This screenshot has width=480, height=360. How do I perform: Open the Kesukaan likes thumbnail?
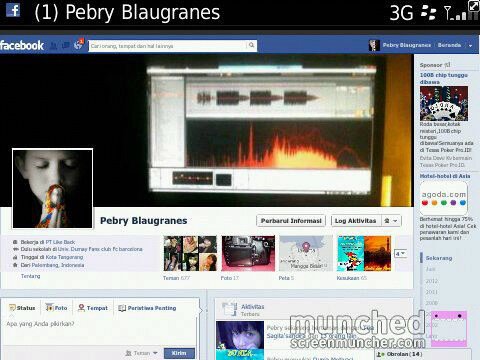point(364,253)
